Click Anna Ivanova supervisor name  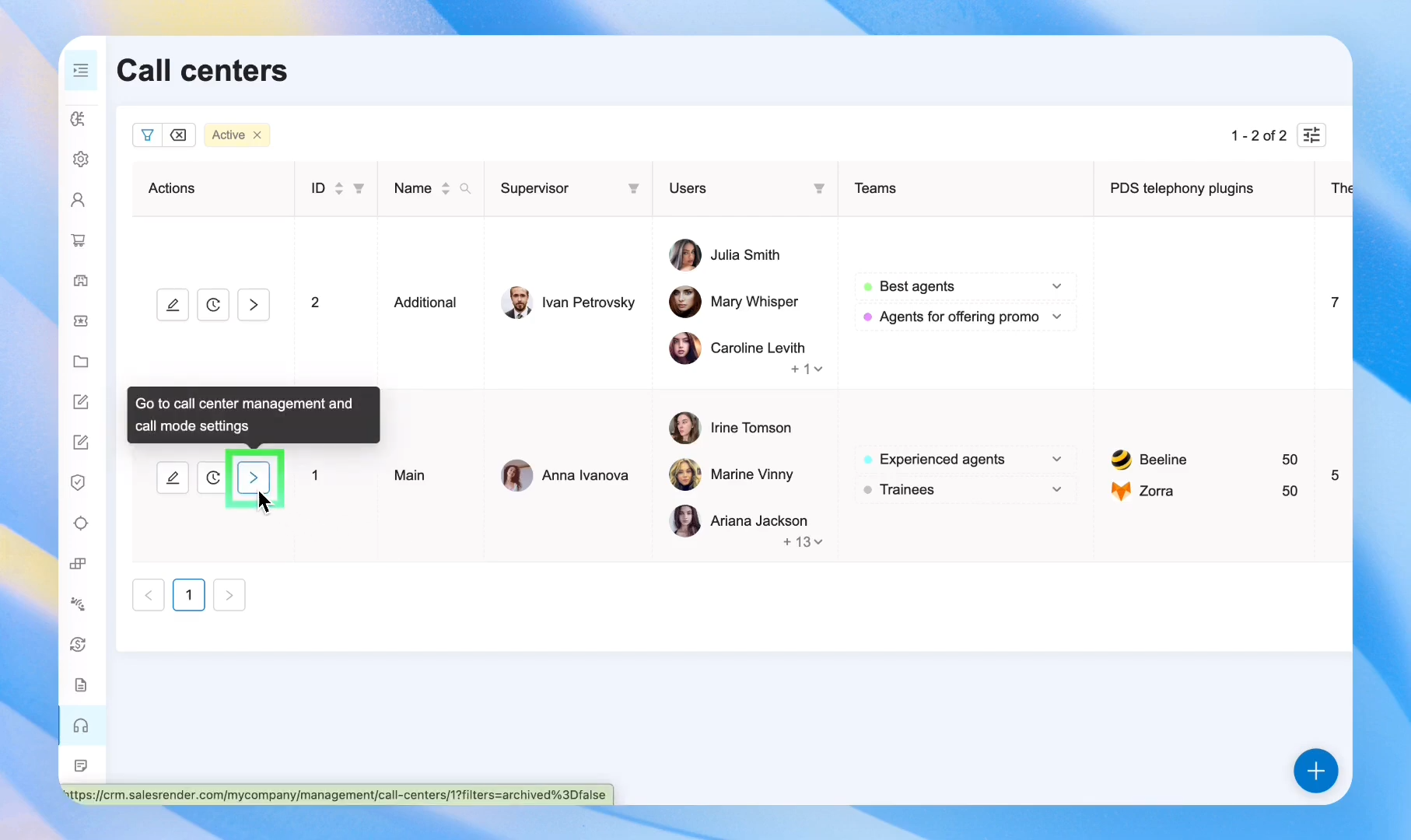(x=585, y=475)
